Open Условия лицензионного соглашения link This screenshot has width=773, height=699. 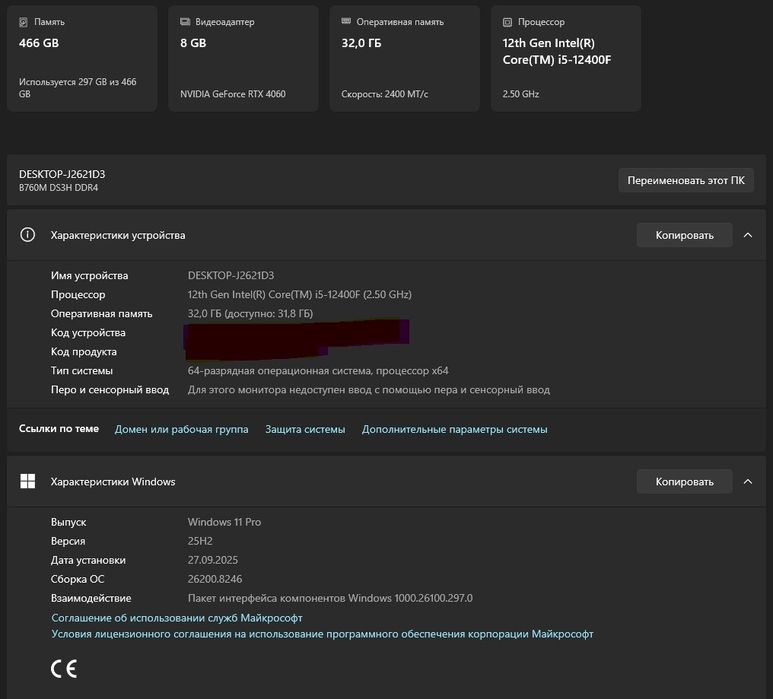pos(322,634)
